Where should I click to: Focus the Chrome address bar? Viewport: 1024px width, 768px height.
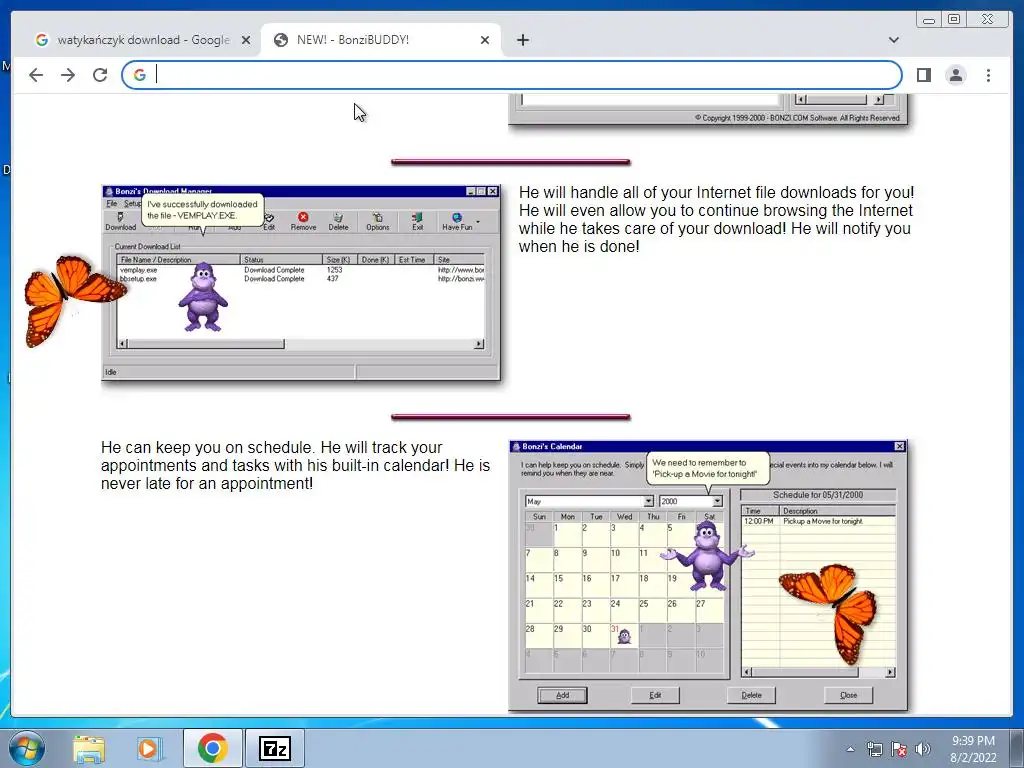pyautogui.click(x=512, y=75)
